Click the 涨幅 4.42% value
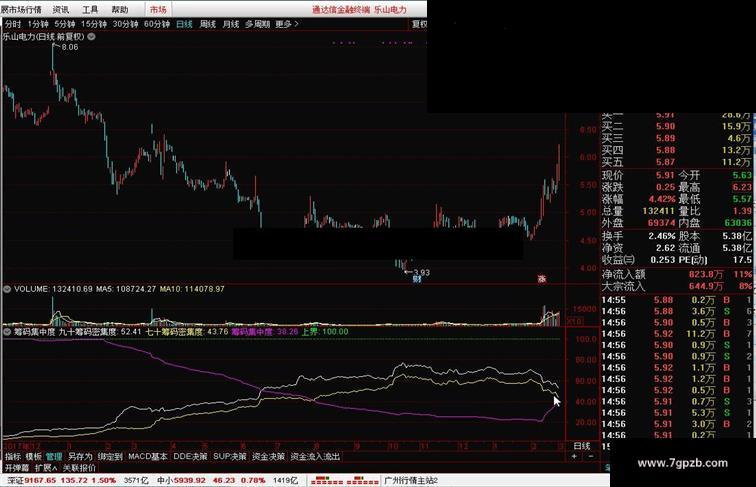Image resolution: width=756 pixels, height=487 pixels. 662,199
